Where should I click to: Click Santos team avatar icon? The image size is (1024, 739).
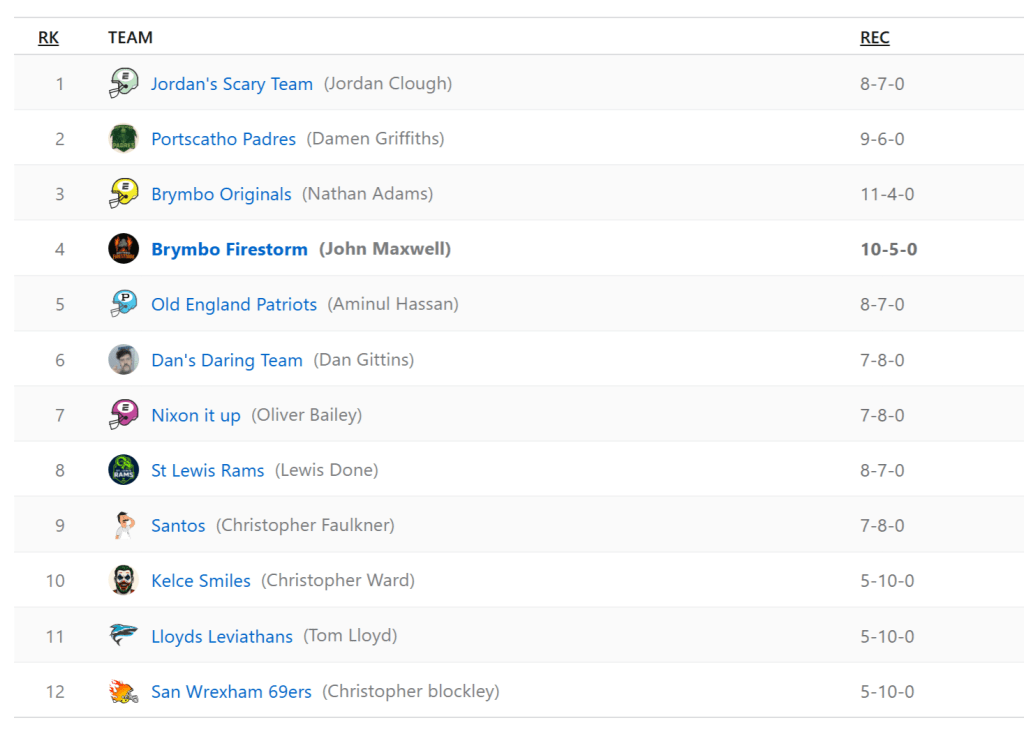click(x=123, y=525)
